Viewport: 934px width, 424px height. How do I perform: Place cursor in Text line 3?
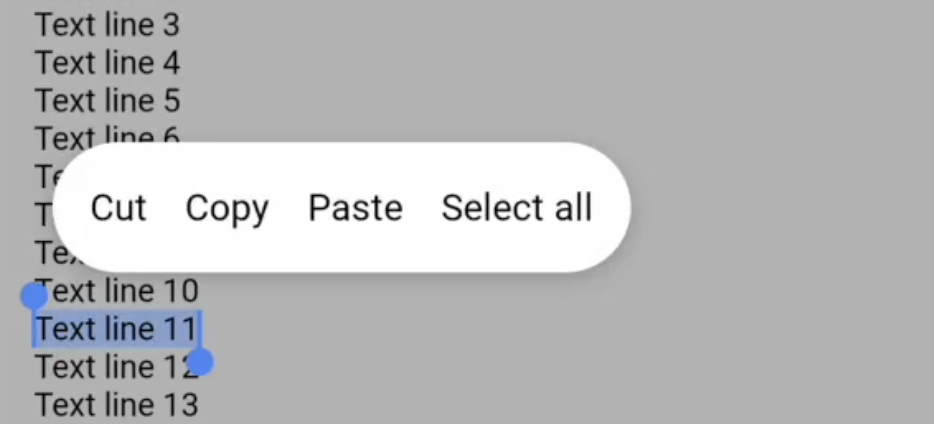pos(107,24)
